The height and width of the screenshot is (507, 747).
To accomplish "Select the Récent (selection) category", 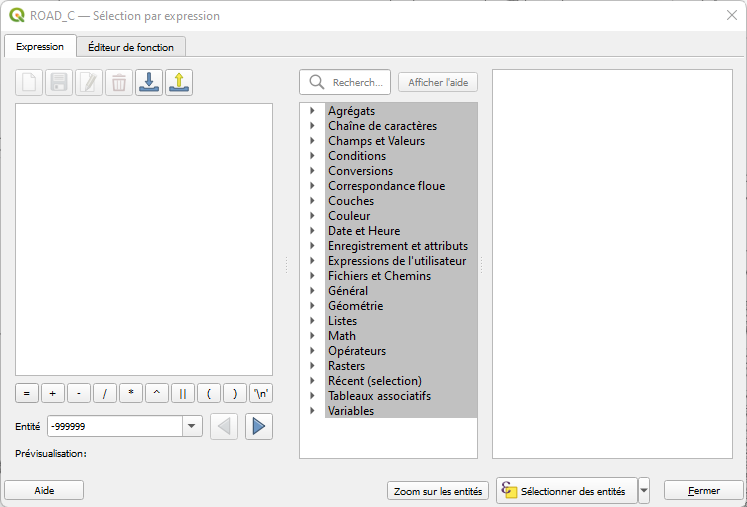I will [375, 381].
